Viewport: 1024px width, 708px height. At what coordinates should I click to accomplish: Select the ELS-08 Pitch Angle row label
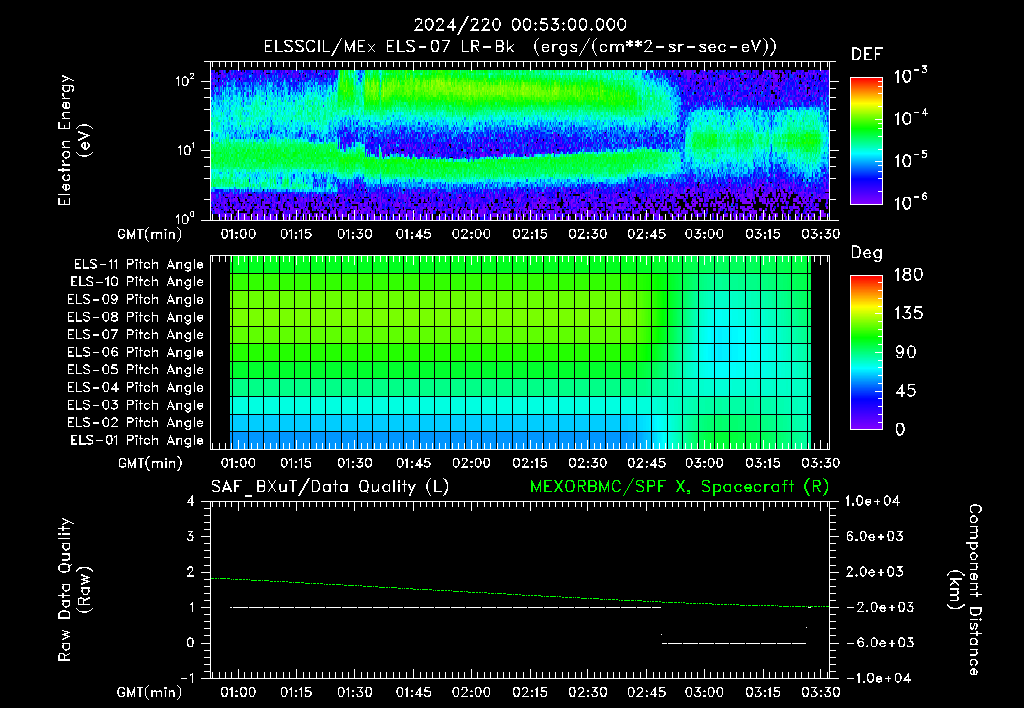coord(136,317)
